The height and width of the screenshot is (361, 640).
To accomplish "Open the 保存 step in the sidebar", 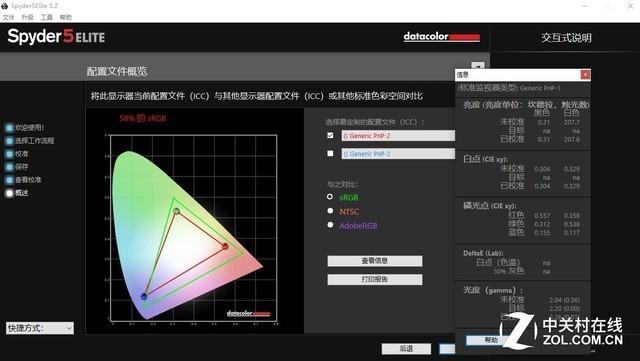I will (9, 167).
